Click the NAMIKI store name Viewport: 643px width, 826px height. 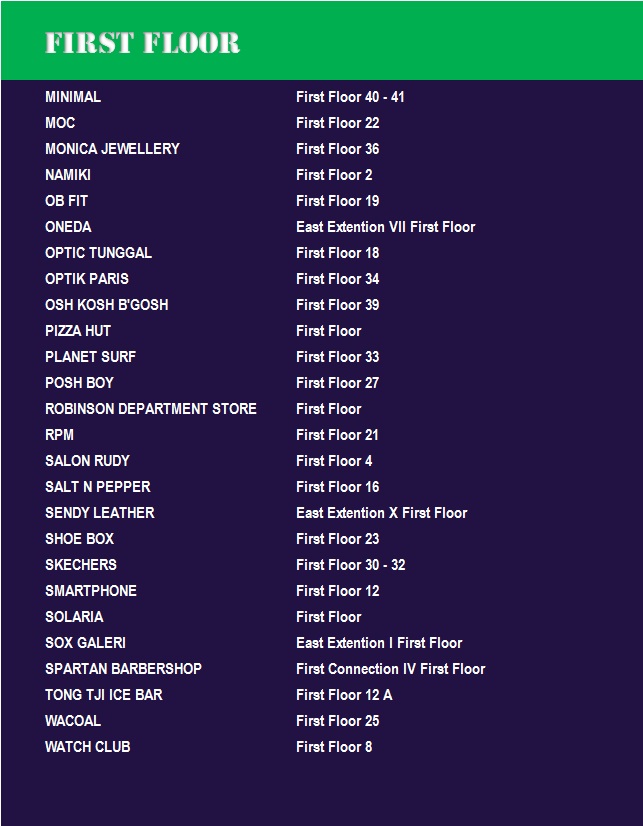[68, 175]
